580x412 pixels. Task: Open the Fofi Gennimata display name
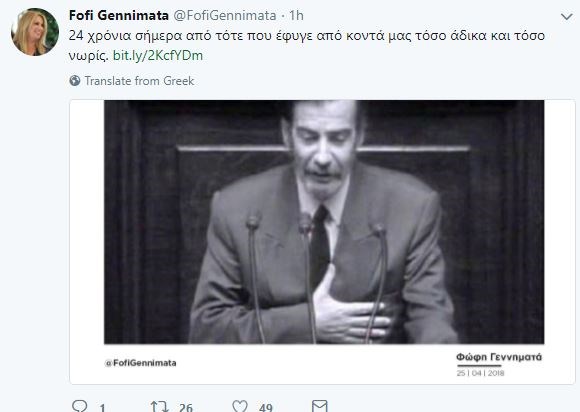point(119,15)
